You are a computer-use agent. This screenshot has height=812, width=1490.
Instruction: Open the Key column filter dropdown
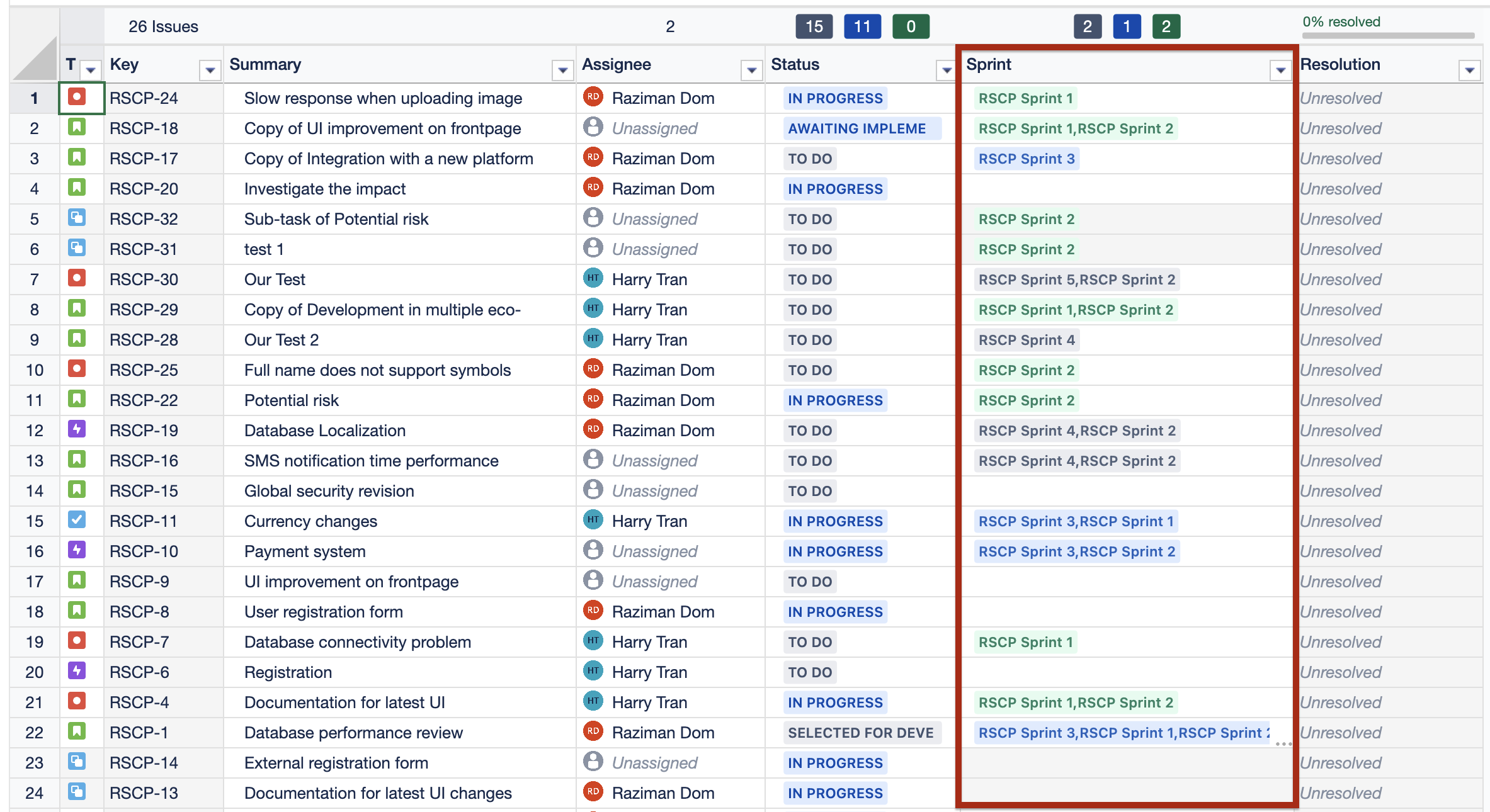210,70
